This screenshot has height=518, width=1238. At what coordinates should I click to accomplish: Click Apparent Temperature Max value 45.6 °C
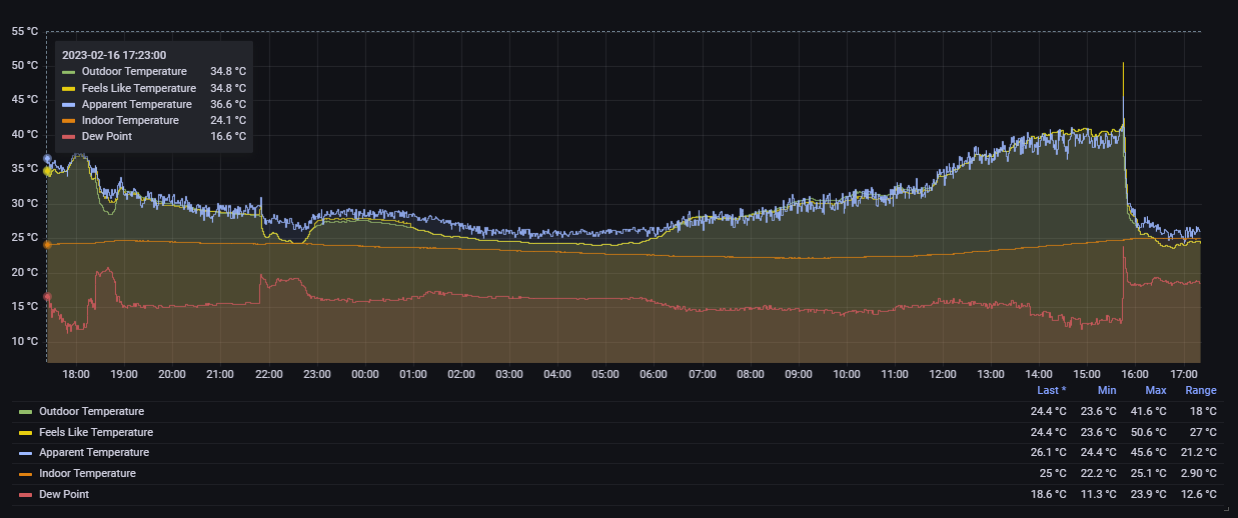(x=1149, y=452)
